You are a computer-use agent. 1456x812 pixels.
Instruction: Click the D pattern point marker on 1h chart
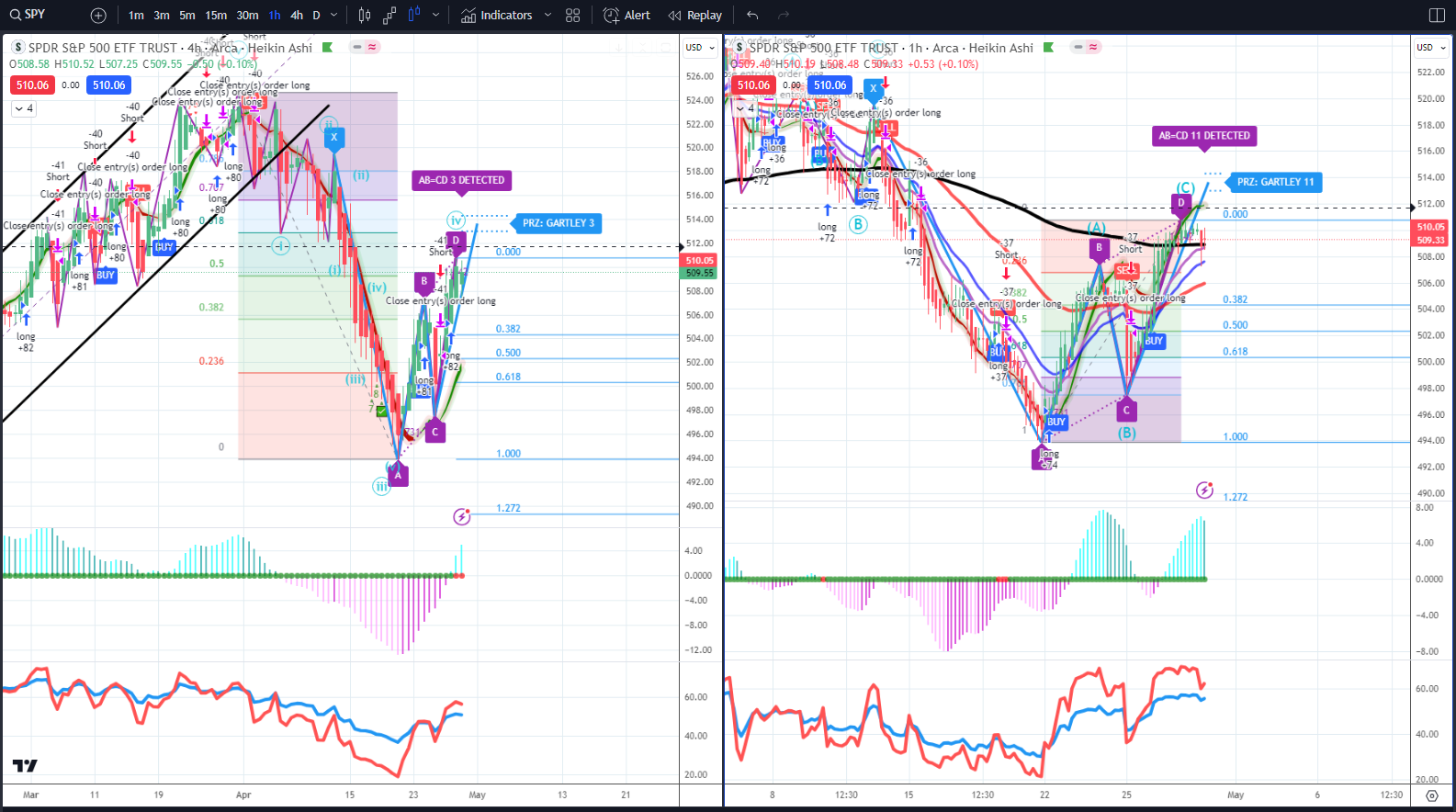(1181, 204)
